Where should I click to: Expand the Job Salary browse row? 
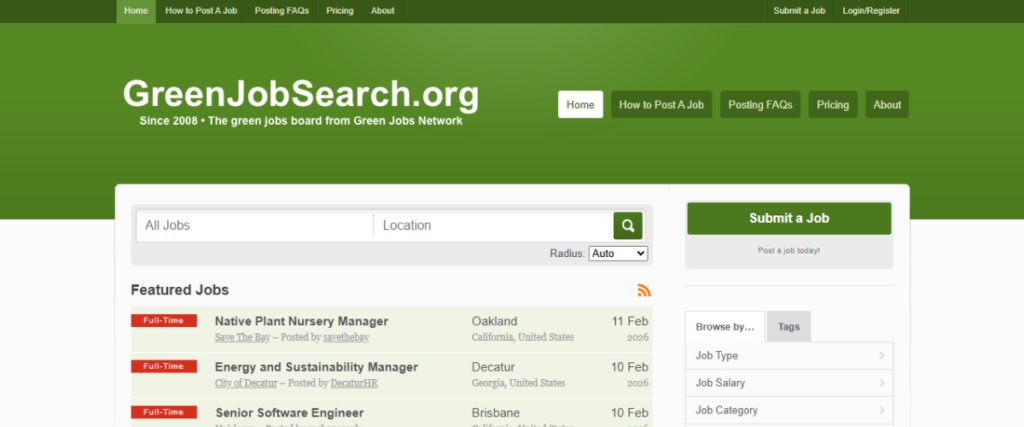789,383
